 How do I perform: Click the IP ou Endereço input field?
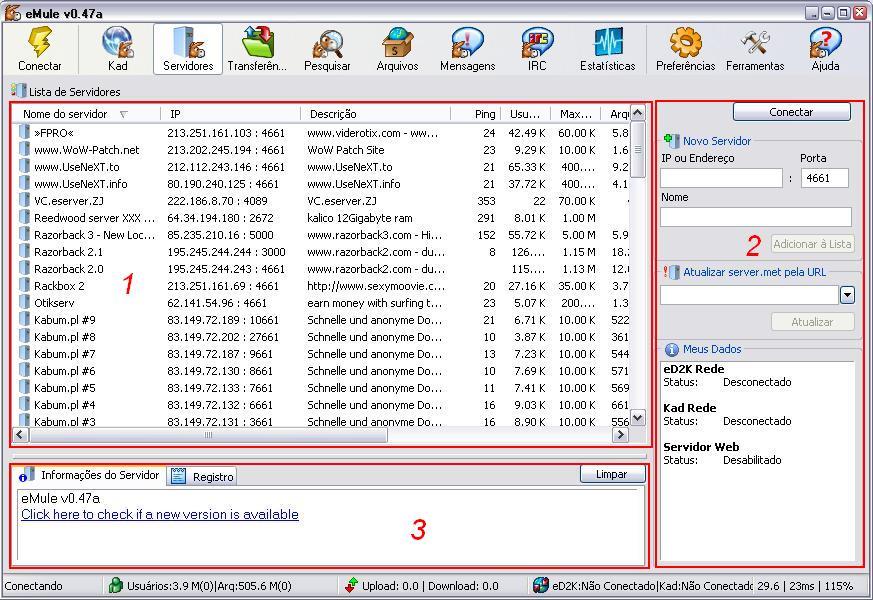coord(721,178)
